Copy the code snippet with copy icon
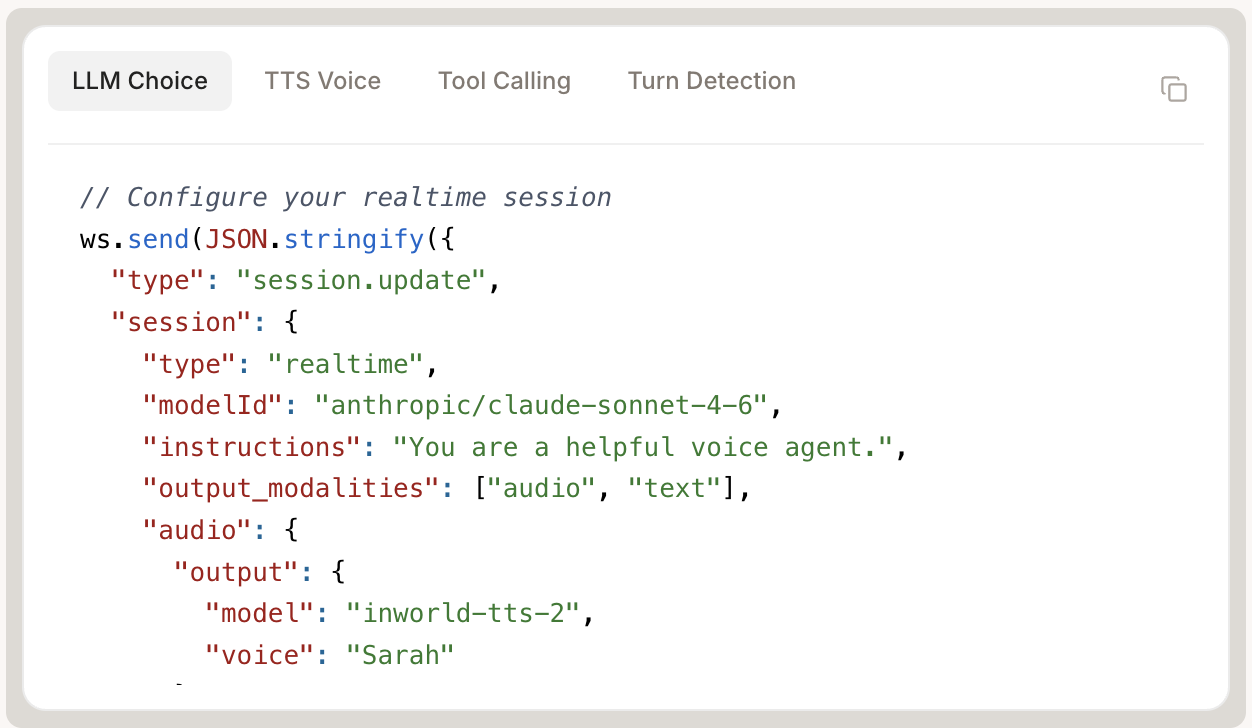1252x728 pixels. pos(1173,88)
